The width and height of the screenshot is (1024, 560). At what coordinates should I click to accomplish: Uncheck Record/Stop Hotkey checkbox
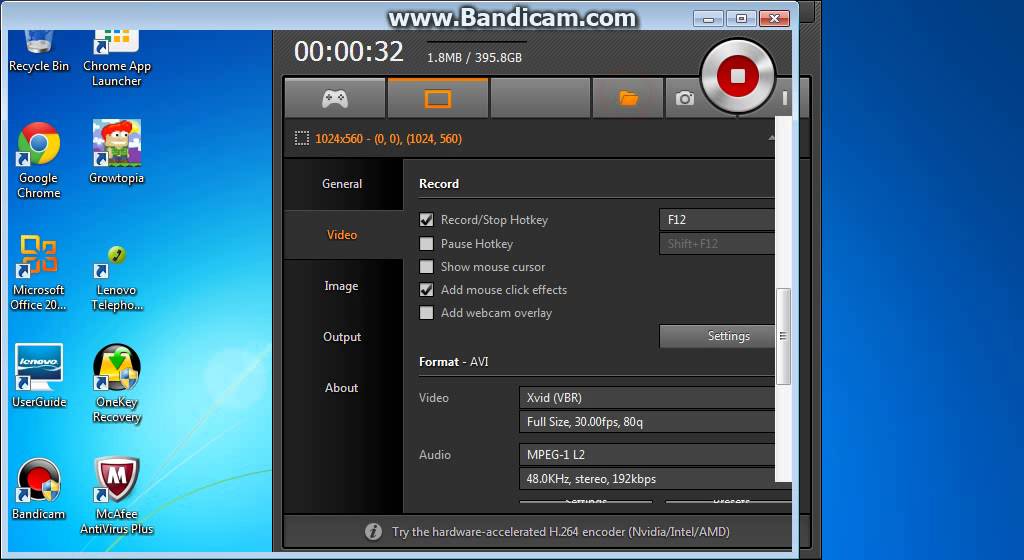pos(426,220)
